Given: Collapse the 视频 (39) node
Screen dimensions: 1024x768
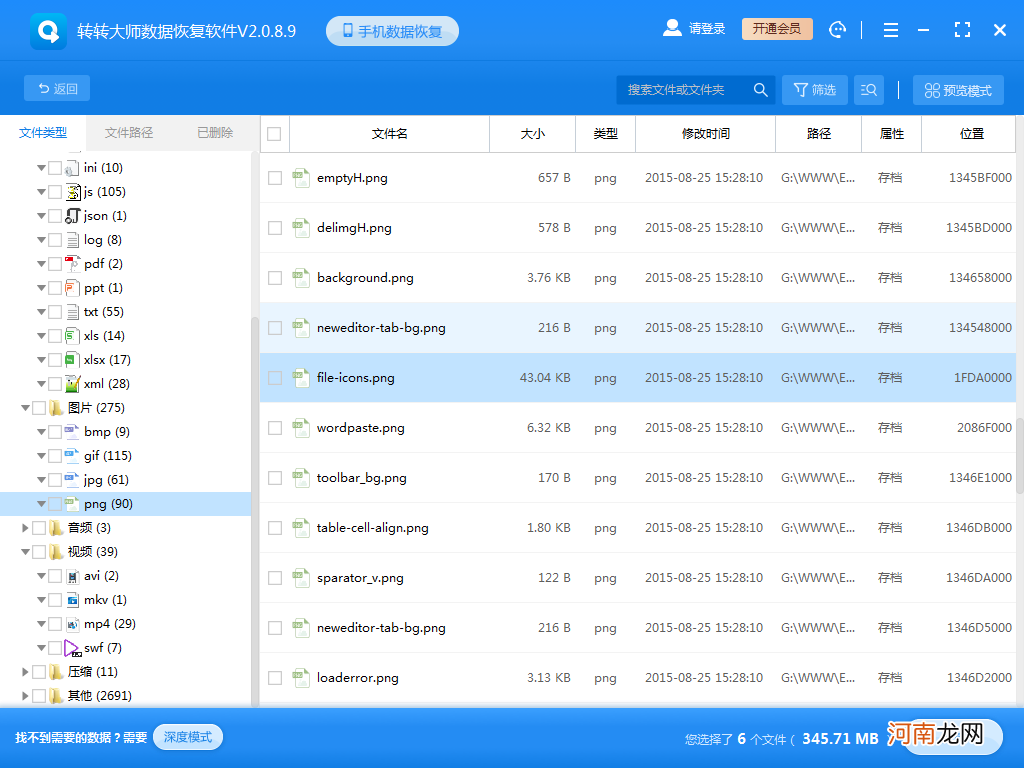Looking at the screenshot, I should [x=27, y=551].
